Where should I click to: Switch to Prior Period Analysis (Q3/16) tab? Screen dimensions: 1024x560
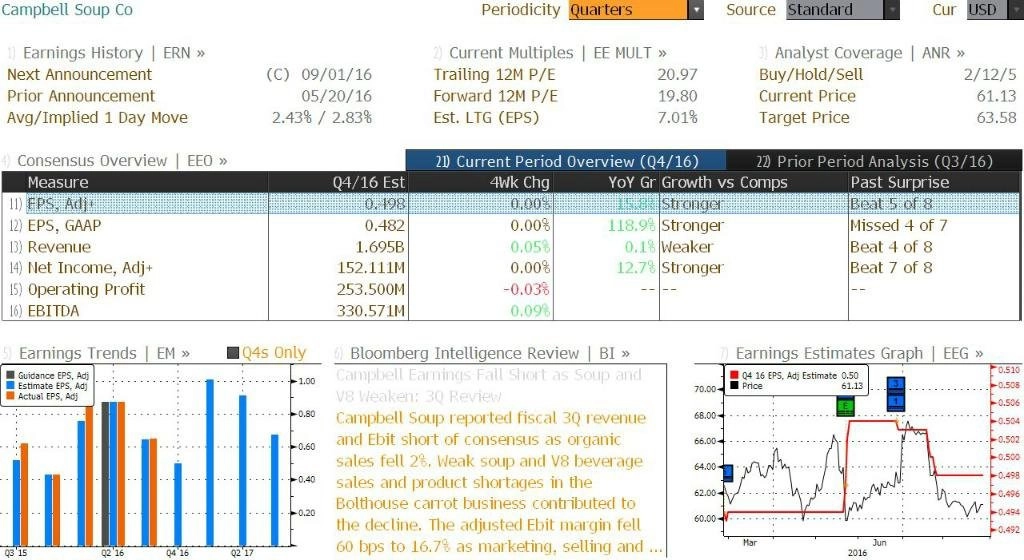tap(874, 161)
